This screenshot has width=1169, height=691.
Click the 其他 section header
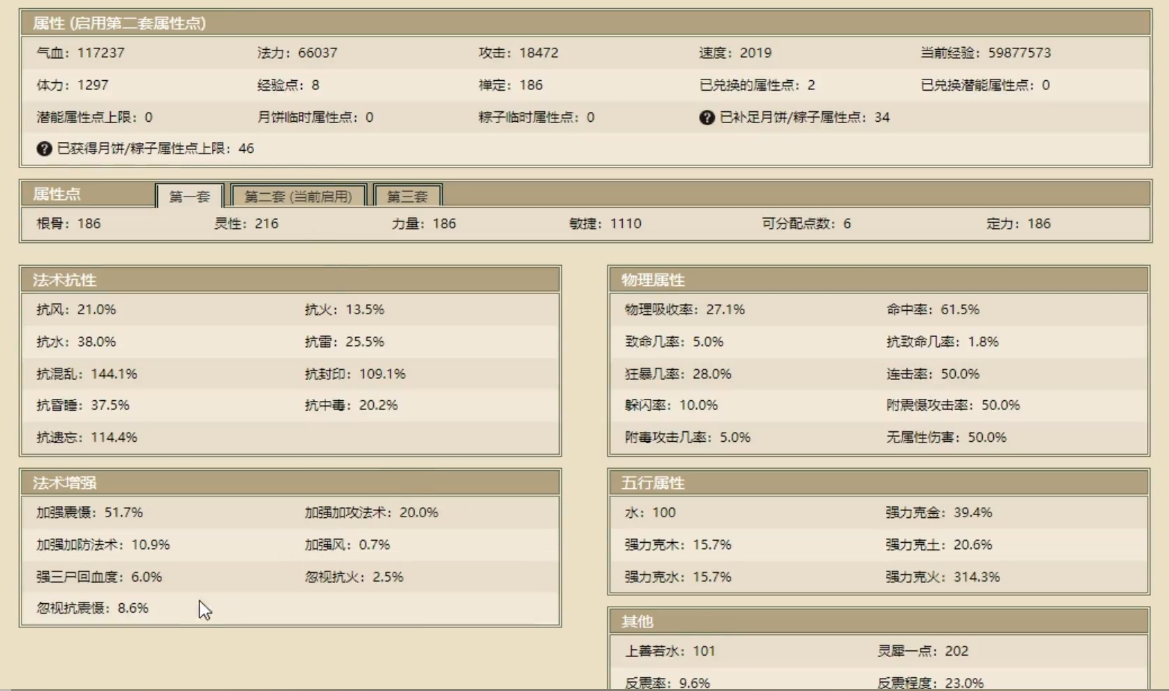click(x=638, y=621)
